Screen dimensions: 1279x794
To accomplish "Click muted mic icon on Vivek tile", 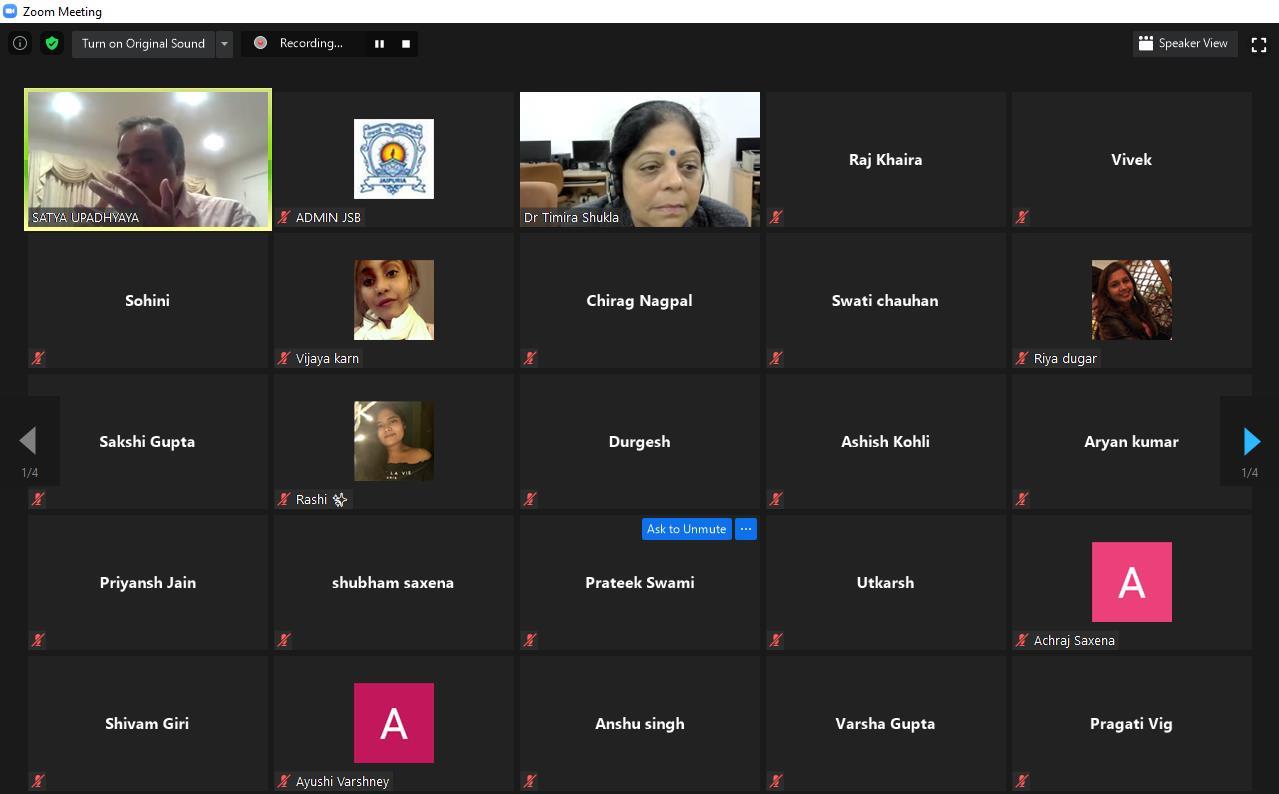I will [1022, 217].
